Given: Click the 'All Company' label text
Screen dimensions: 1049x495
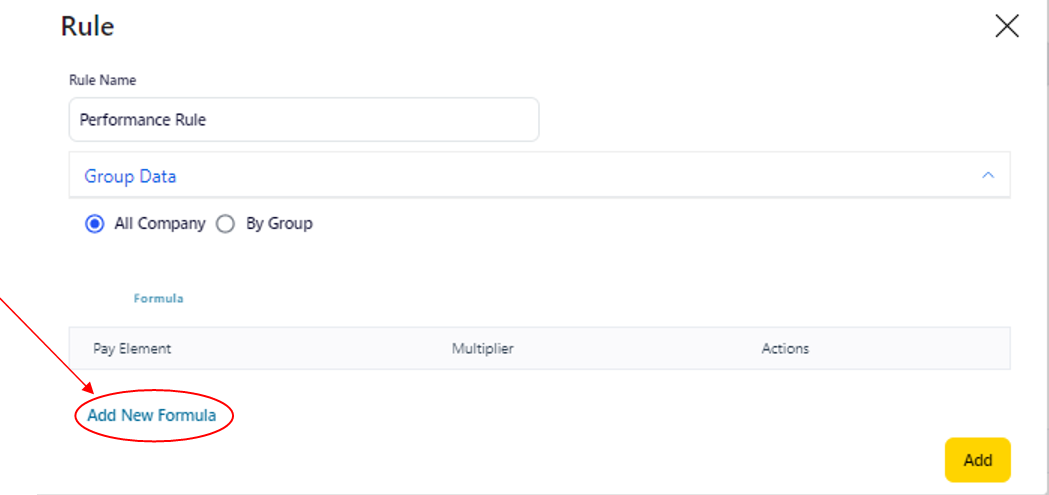Looking at the screenshot, I should tap(159, 224).
